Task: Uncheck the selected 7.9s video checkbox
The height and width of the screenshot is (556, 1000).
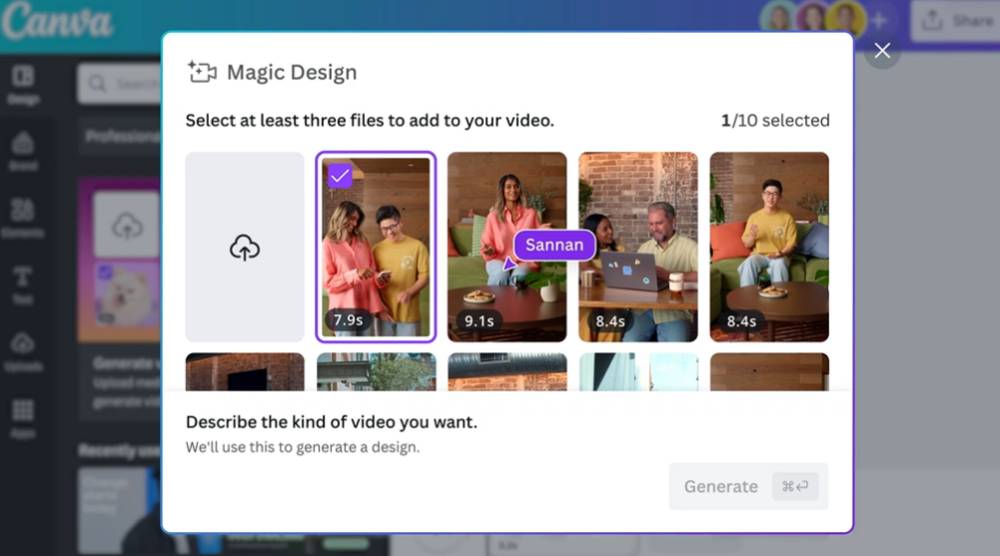Action: coord(340,175)
